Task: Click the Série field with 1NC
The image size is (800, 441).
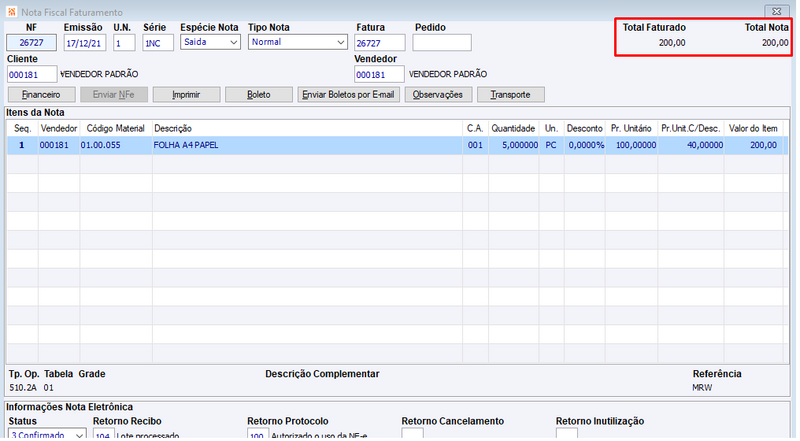Action: [x=158, y=43]
